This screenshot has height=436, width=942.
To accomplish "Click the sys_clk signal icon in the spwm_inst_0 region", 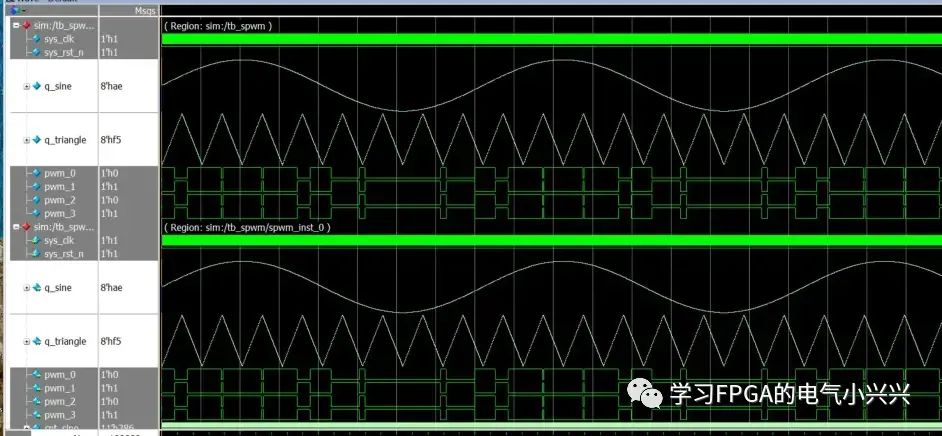I will click(37, 240).
